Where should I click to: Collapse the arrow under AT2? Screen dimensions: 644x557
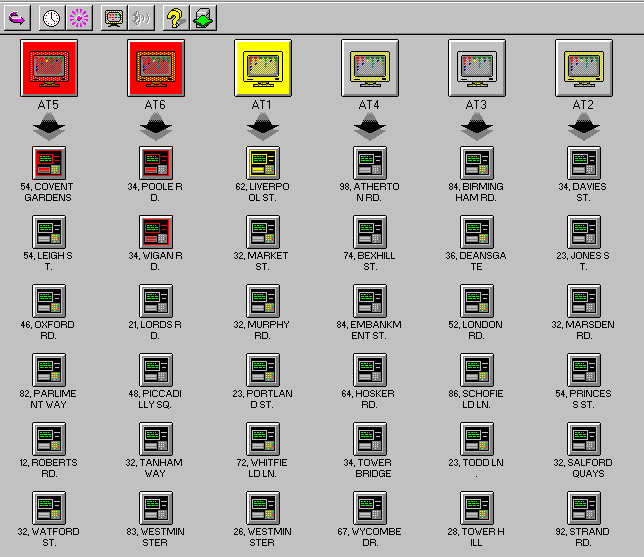(x=584, y=127)
